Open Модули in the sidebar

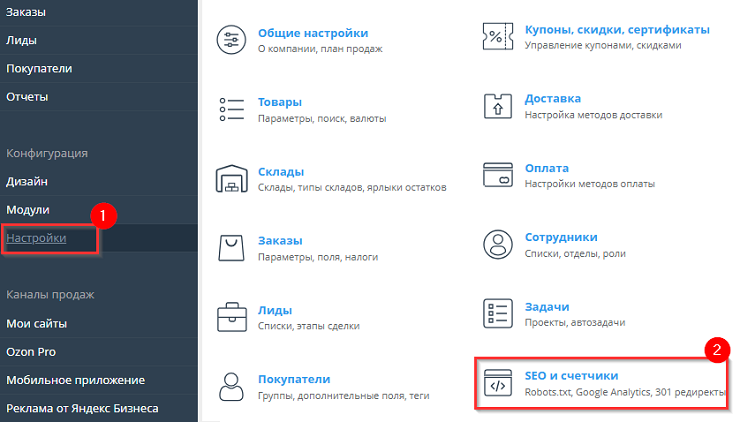28,210
